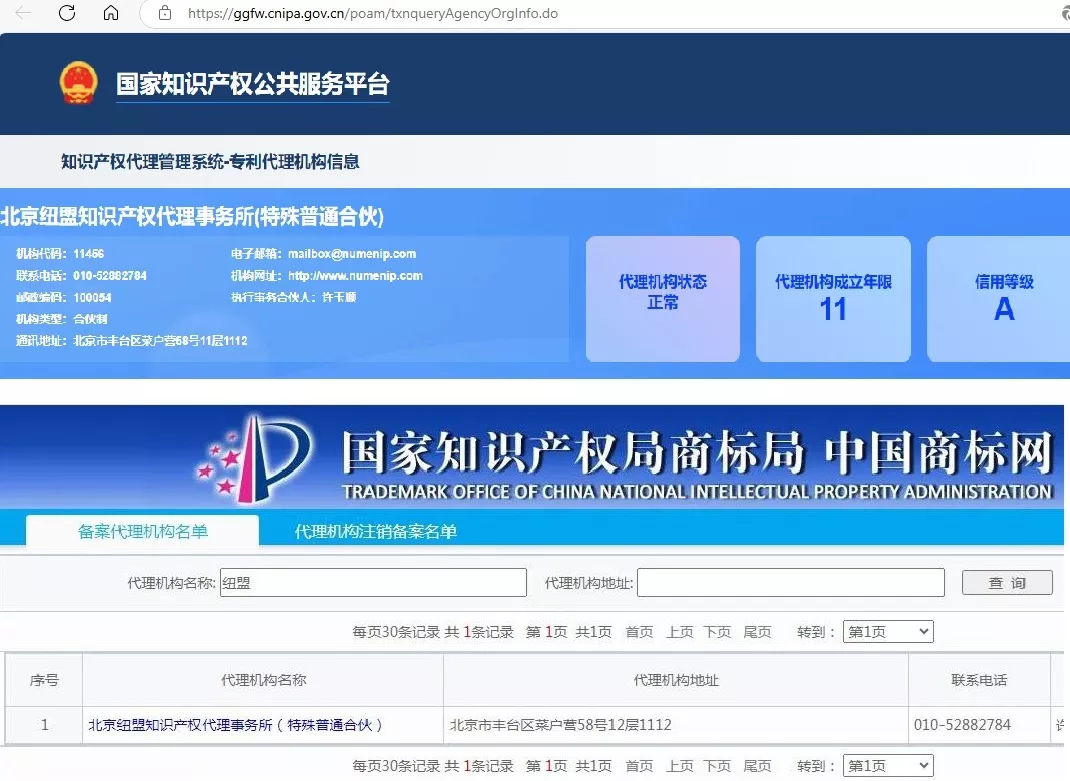The image size is (1070, 781).
Task: Click 执行事务合伙人 text
Action: tap(293, 297)
